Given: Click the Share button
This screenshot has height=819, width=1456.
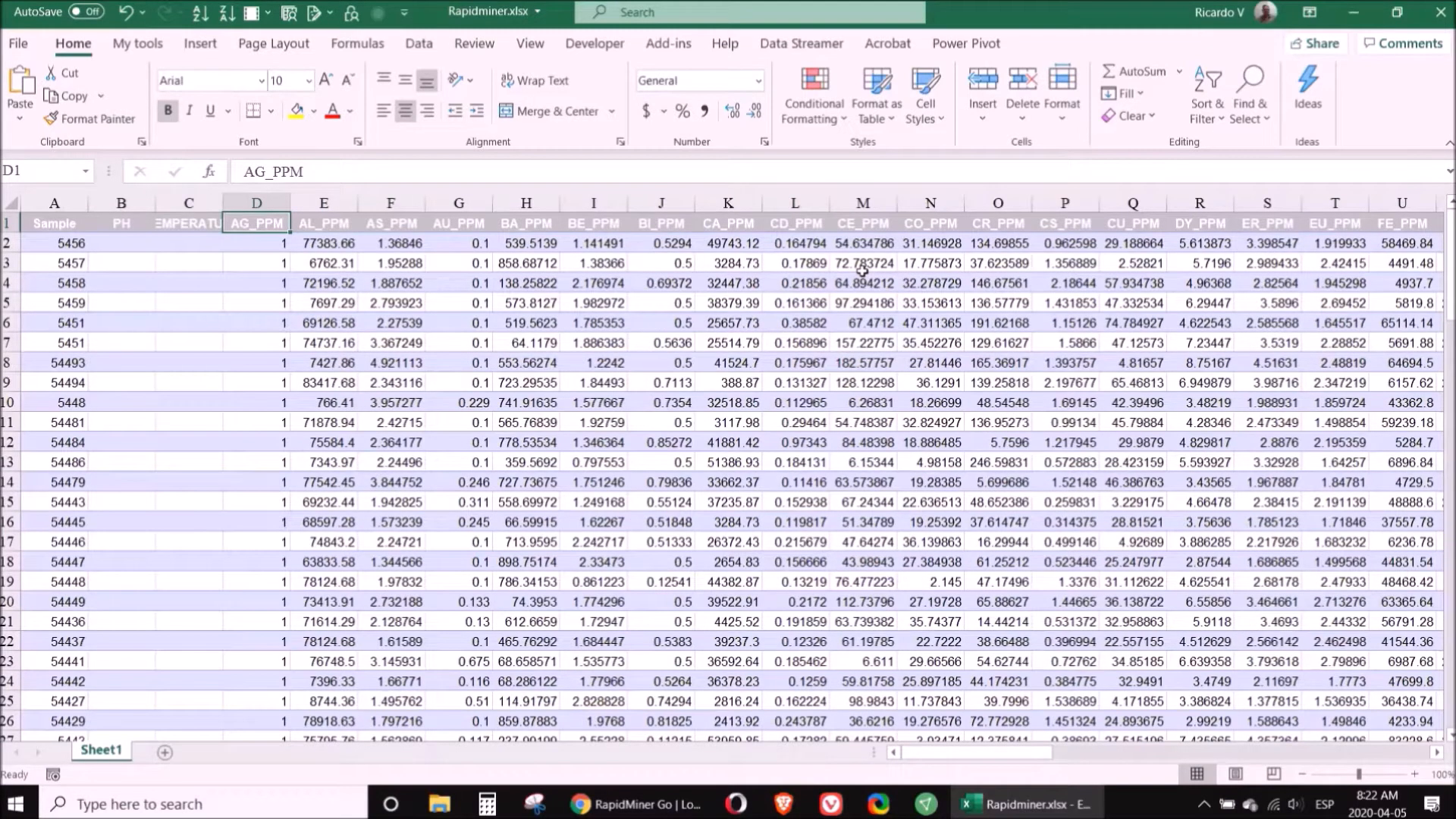Looking at the screenshot, I should 1315,43.
